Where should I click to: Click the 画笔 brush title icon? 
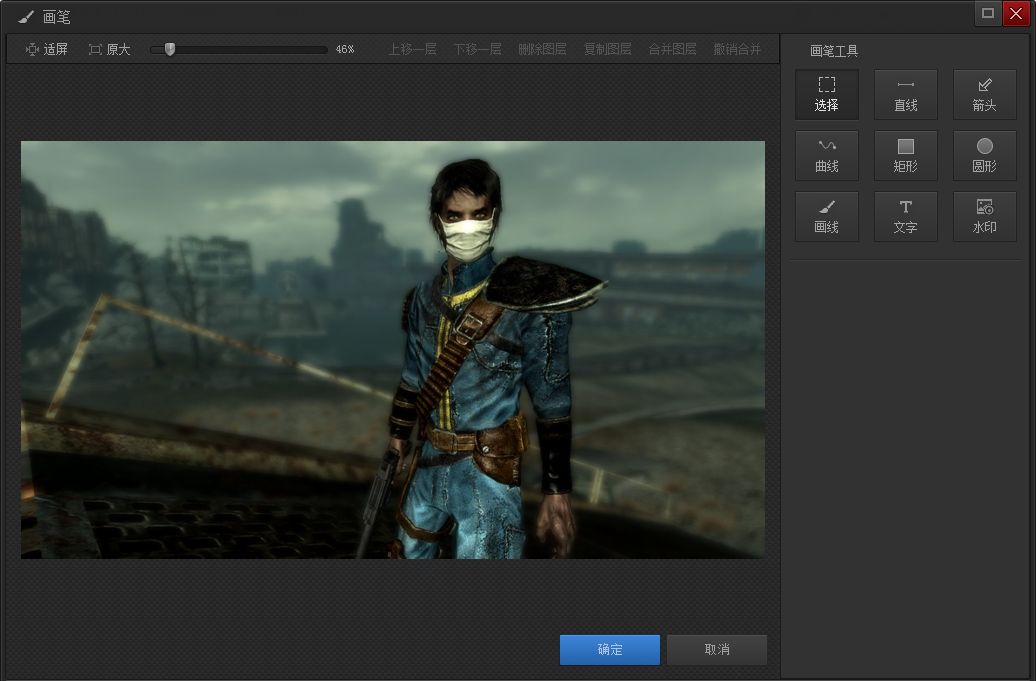[x=26, y=17]
